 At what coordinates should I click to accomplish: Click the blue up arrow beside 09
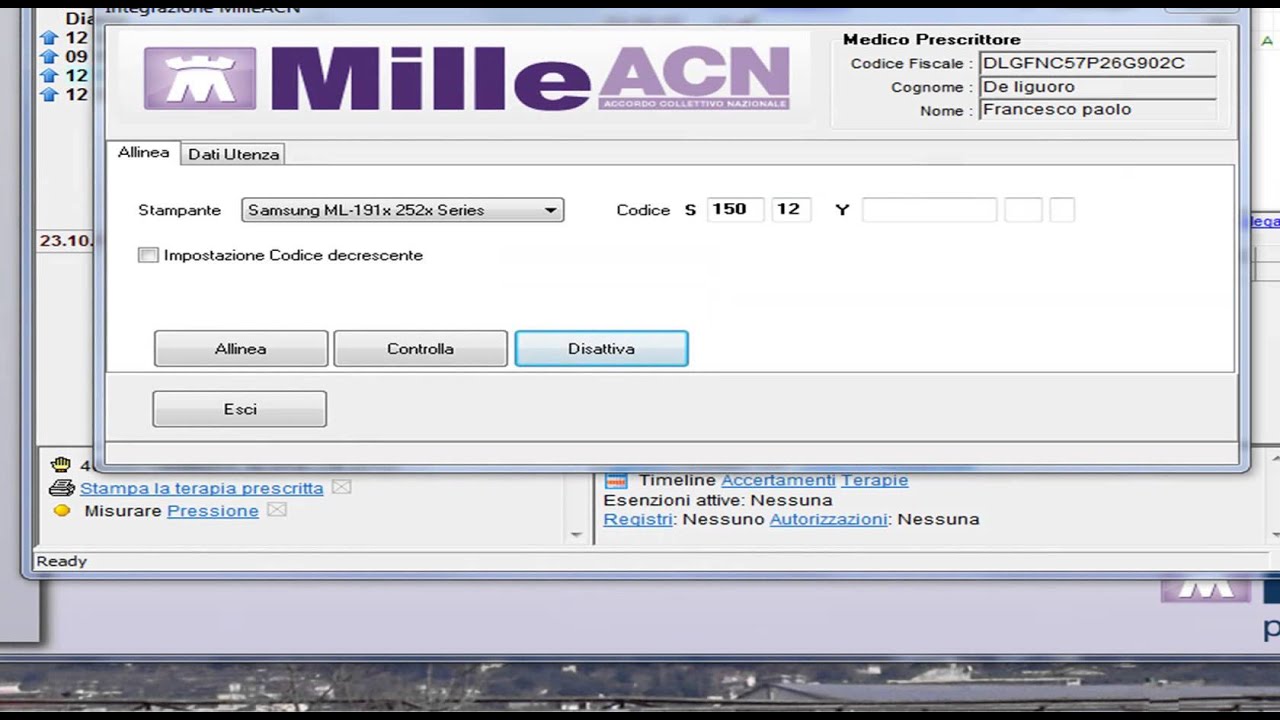pos(48,57)
